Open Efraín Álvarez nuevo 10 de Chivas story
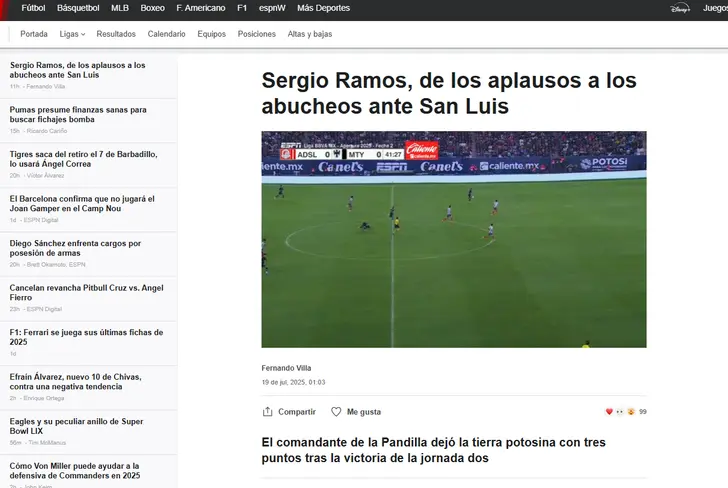The image size is (728, 488). point(76,382)
